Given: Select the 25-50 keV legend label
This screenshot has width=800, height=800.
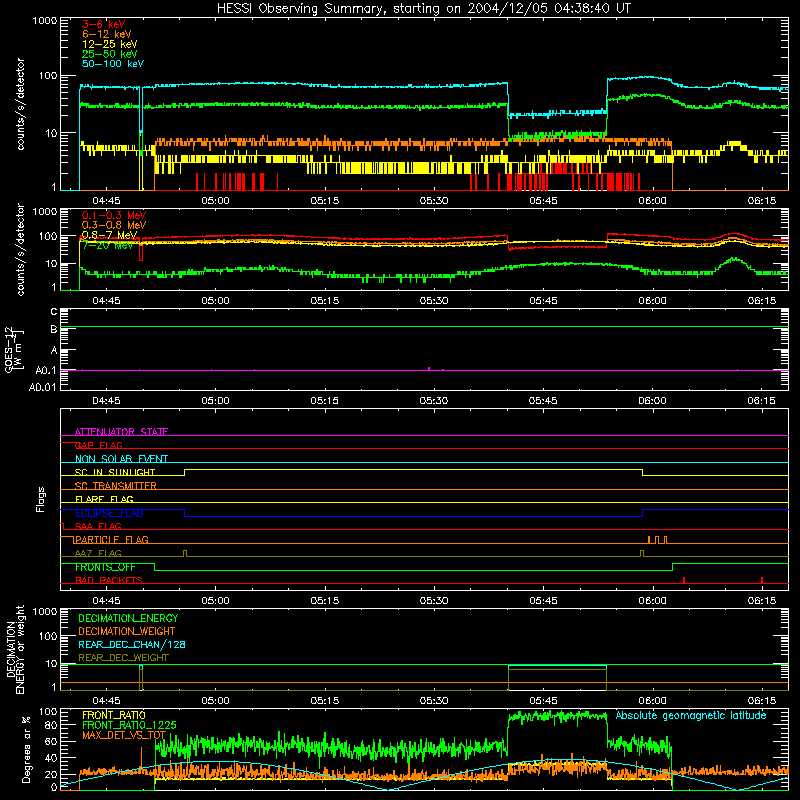Looking at the screenshot, I should 110,54.
